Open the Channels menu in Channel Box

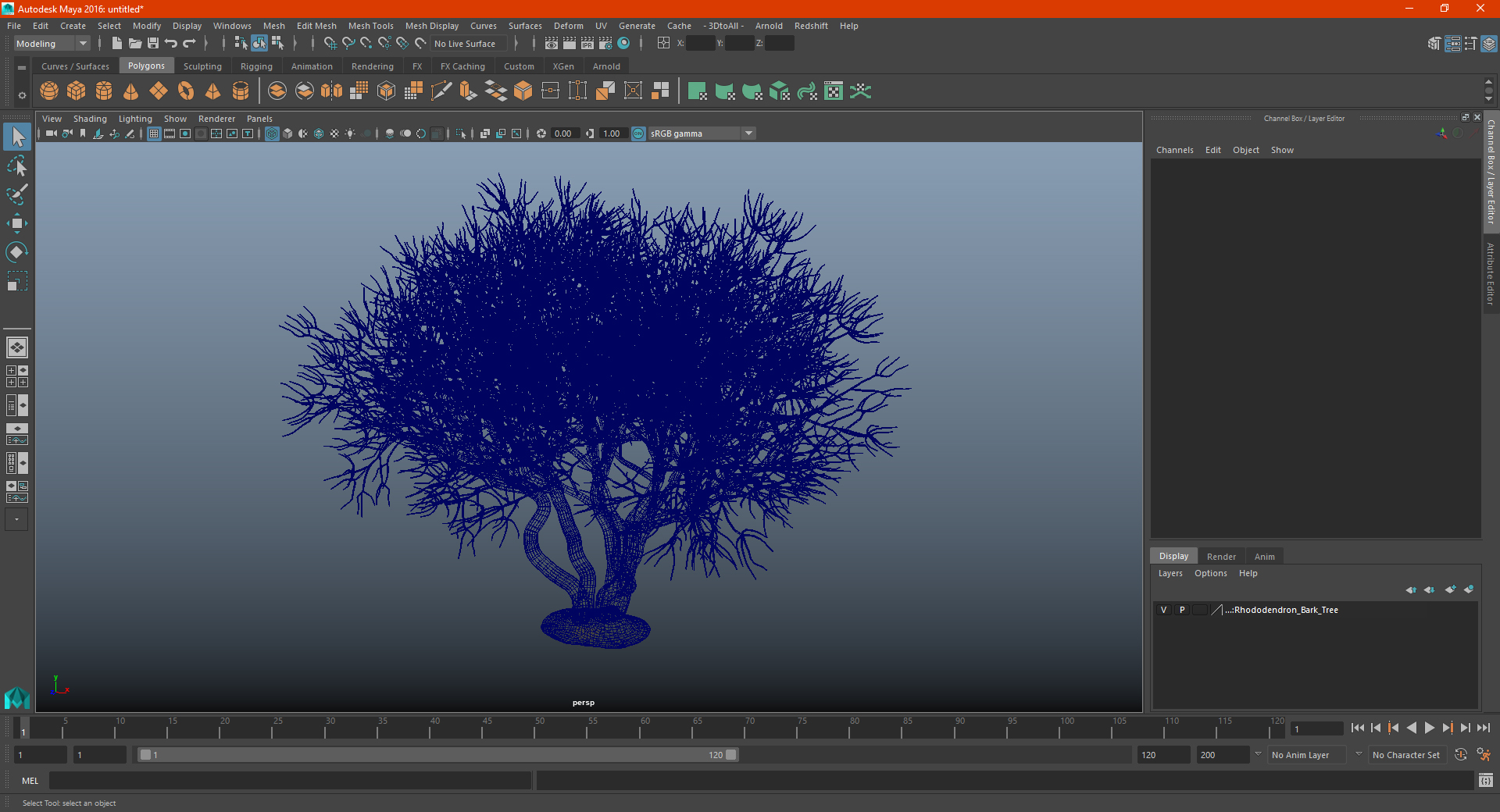coord(1175,150)
